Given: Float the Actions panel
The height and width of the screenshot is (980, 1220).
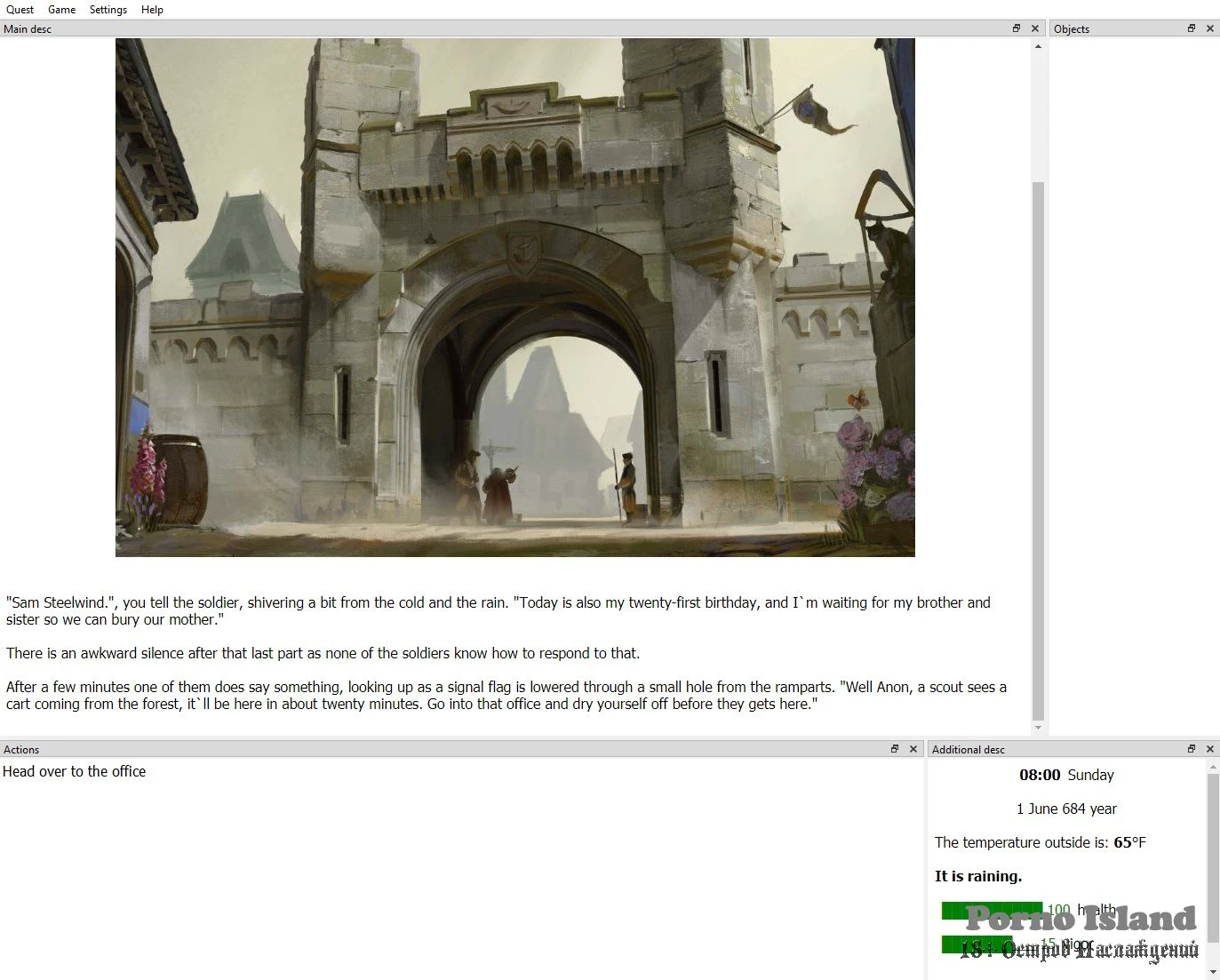Looking at the screenshot, I should [895, 749].
